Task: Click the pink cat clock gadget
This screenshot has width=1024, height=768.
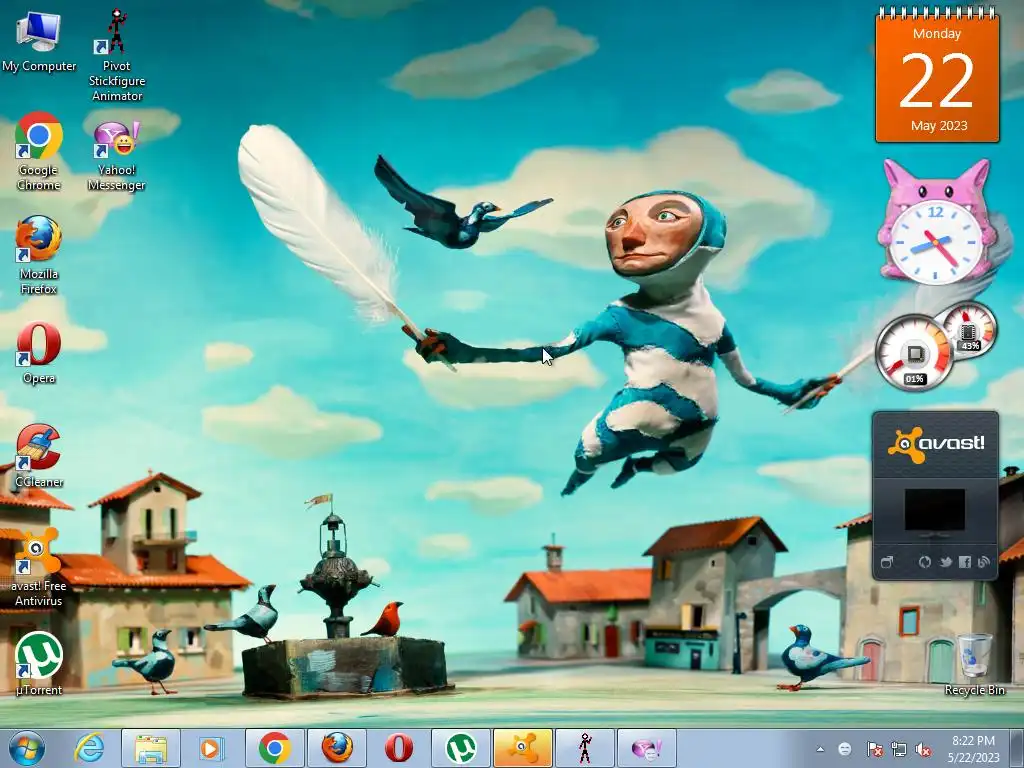Action: coord(936,222)
